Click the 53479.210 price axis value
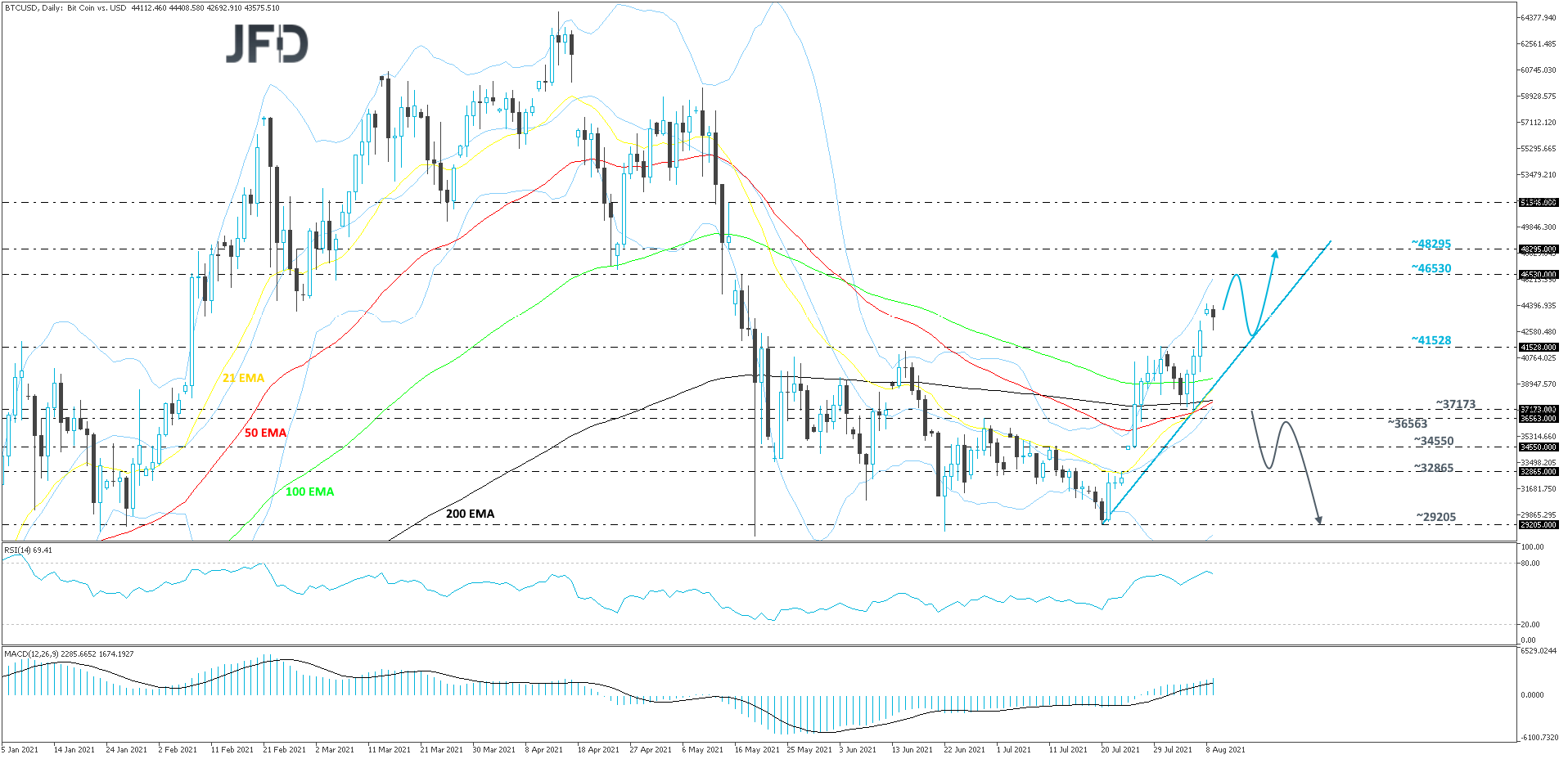1568x759 pixels. pos(1539,175)
